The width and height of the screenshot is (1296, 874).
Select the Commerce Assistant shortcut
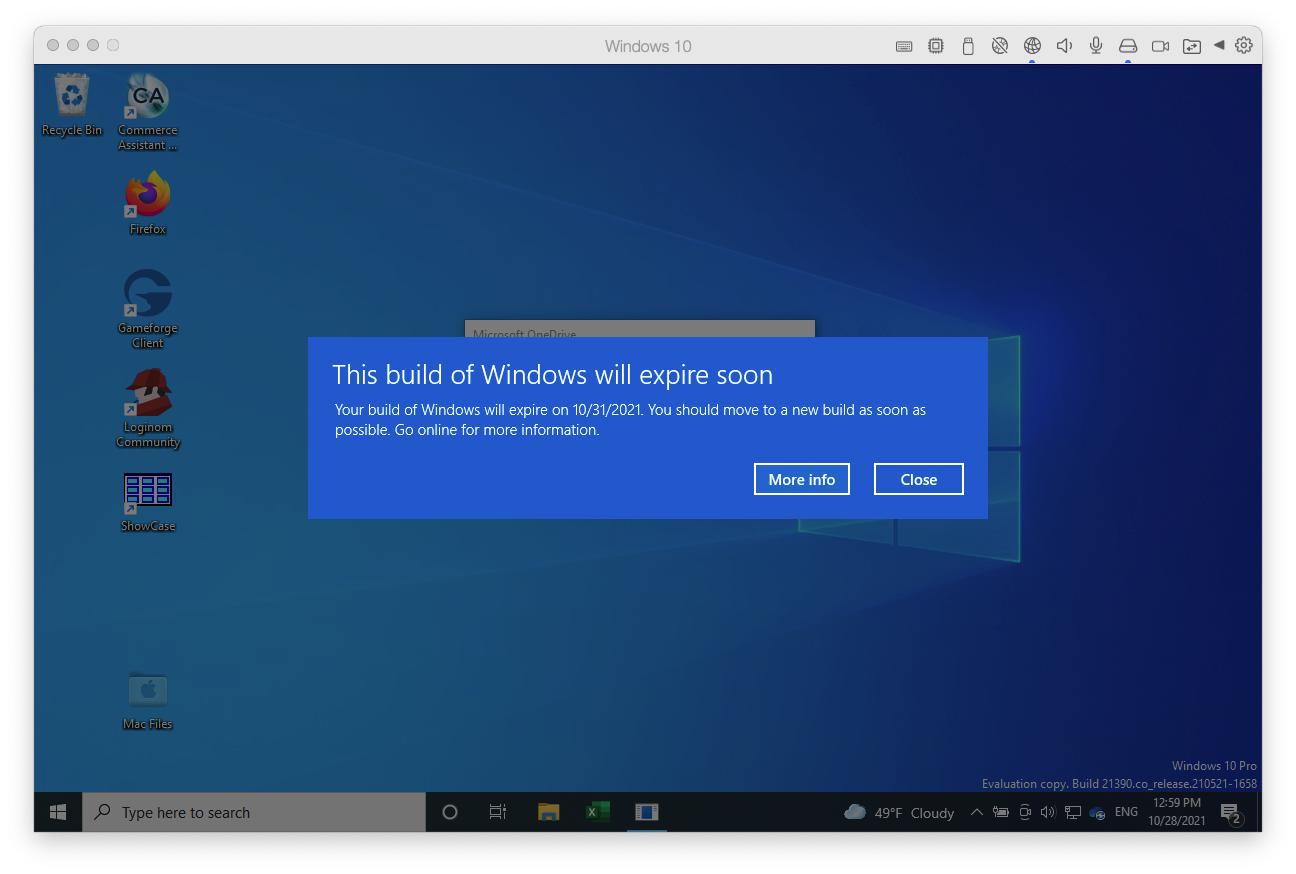(x=148, y=111)
